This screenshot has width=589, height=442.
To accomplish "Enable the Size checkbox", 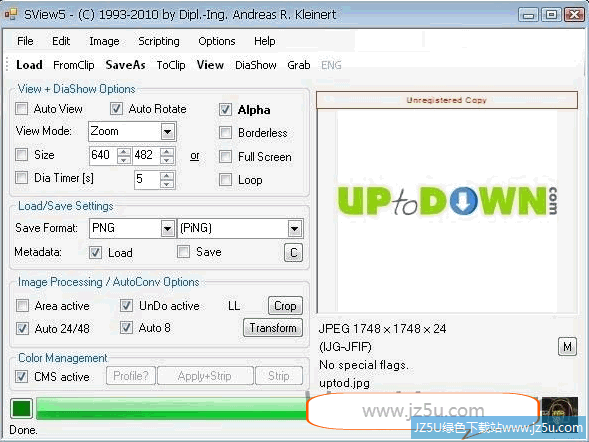I will point(21,154).
